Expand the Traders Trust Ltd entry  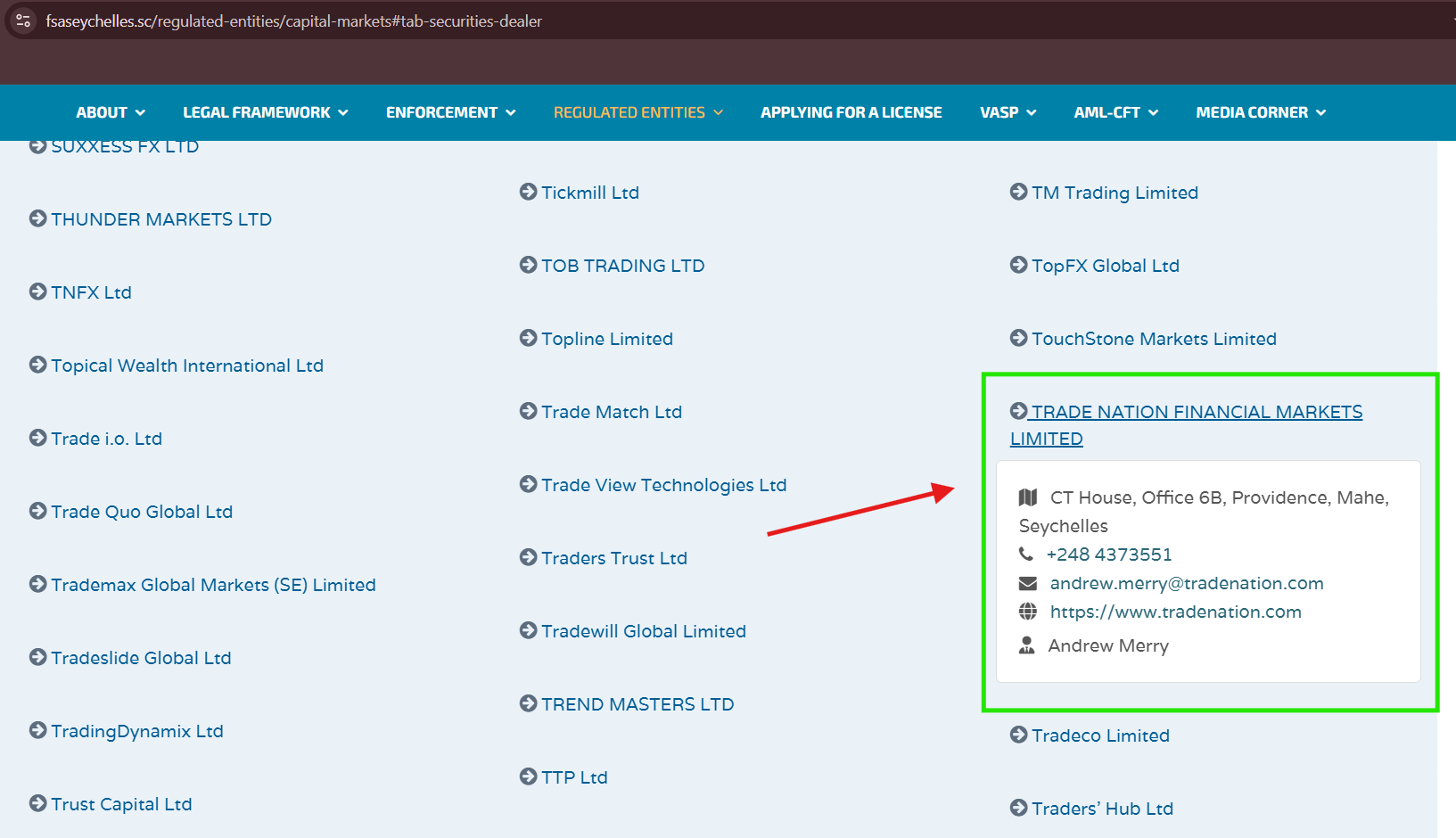[613, 558]
